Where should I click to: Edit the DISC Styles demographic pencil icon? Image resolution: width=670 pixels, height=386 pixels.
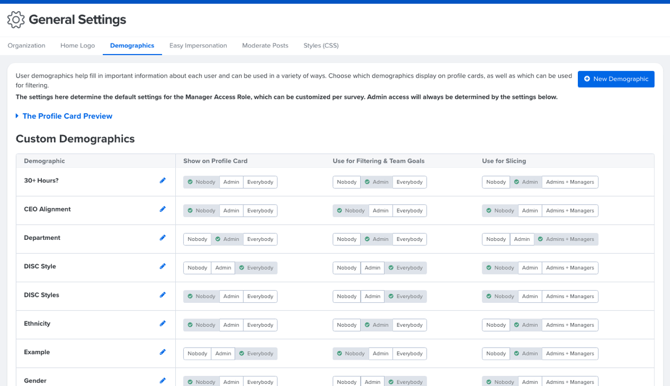click(162, 295)
